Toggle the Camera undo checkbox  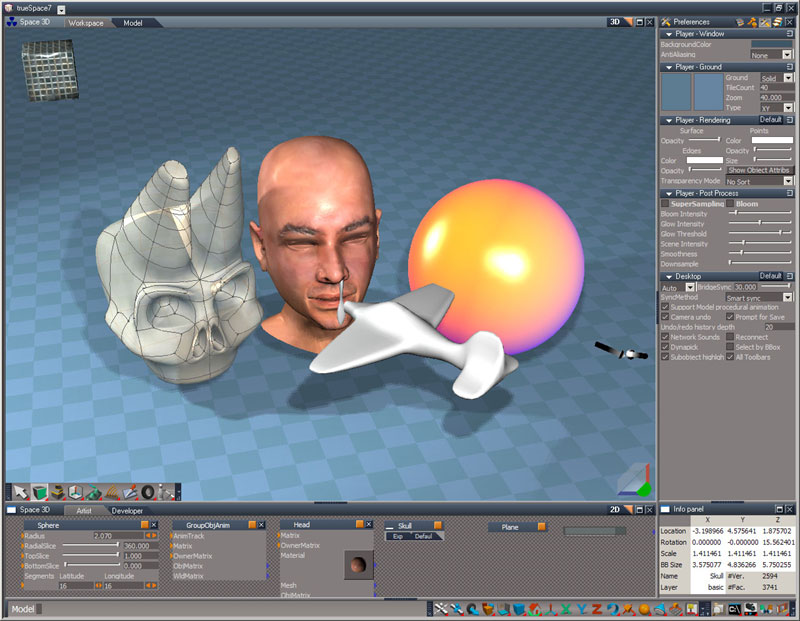[x=665, y=317]
